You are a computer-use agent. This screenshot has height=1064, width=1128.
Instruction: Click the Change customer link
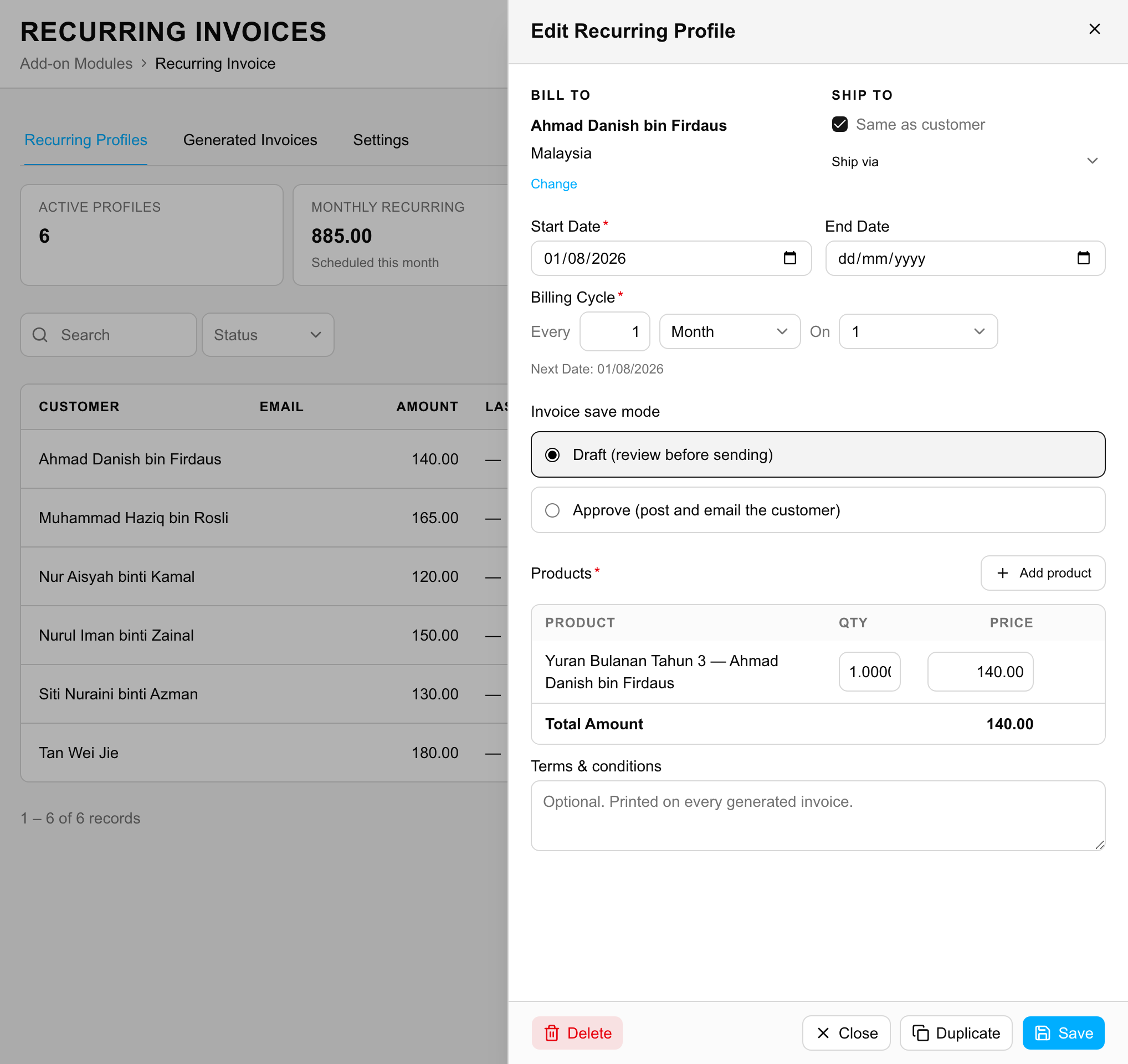pos(554,184)
